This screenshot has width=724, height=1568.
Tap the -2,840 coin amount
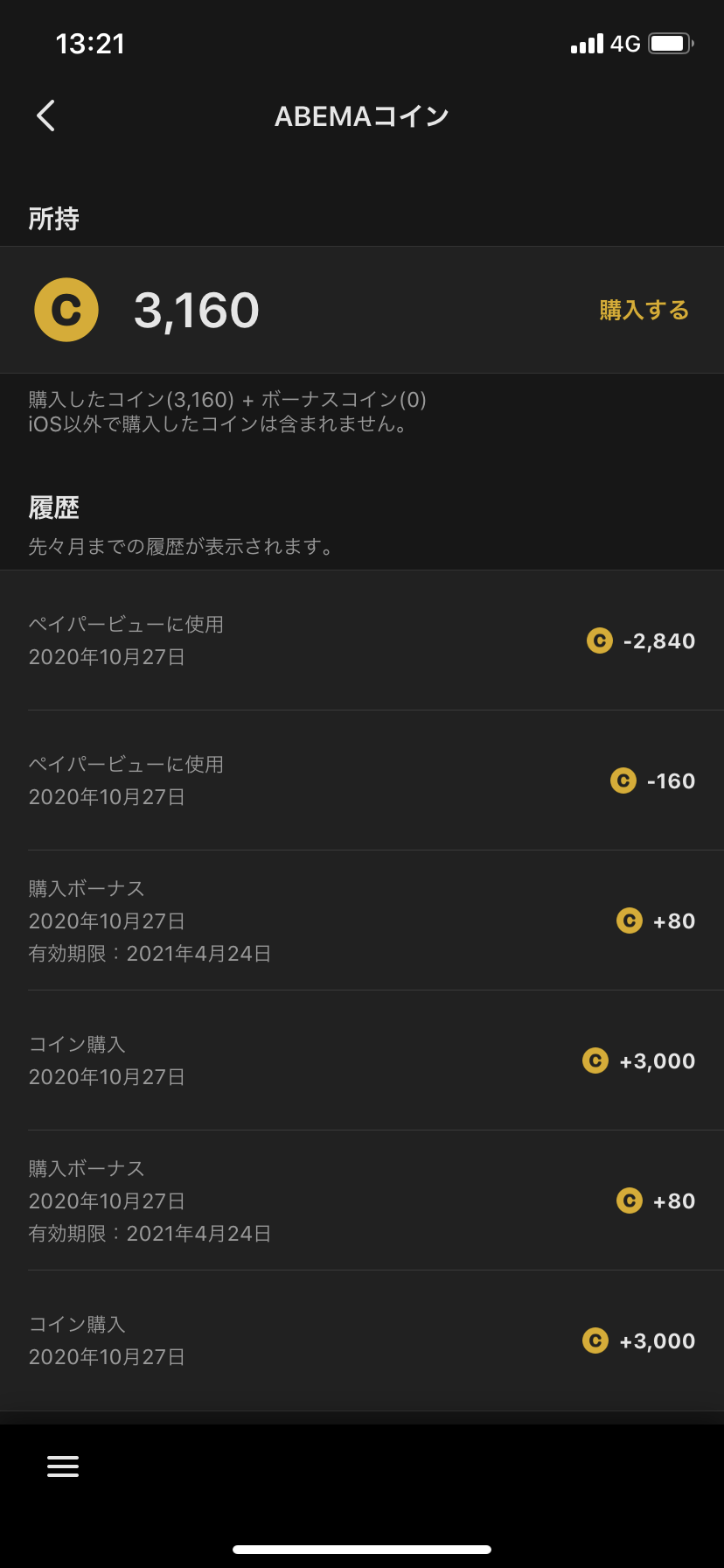coord(659,641)
